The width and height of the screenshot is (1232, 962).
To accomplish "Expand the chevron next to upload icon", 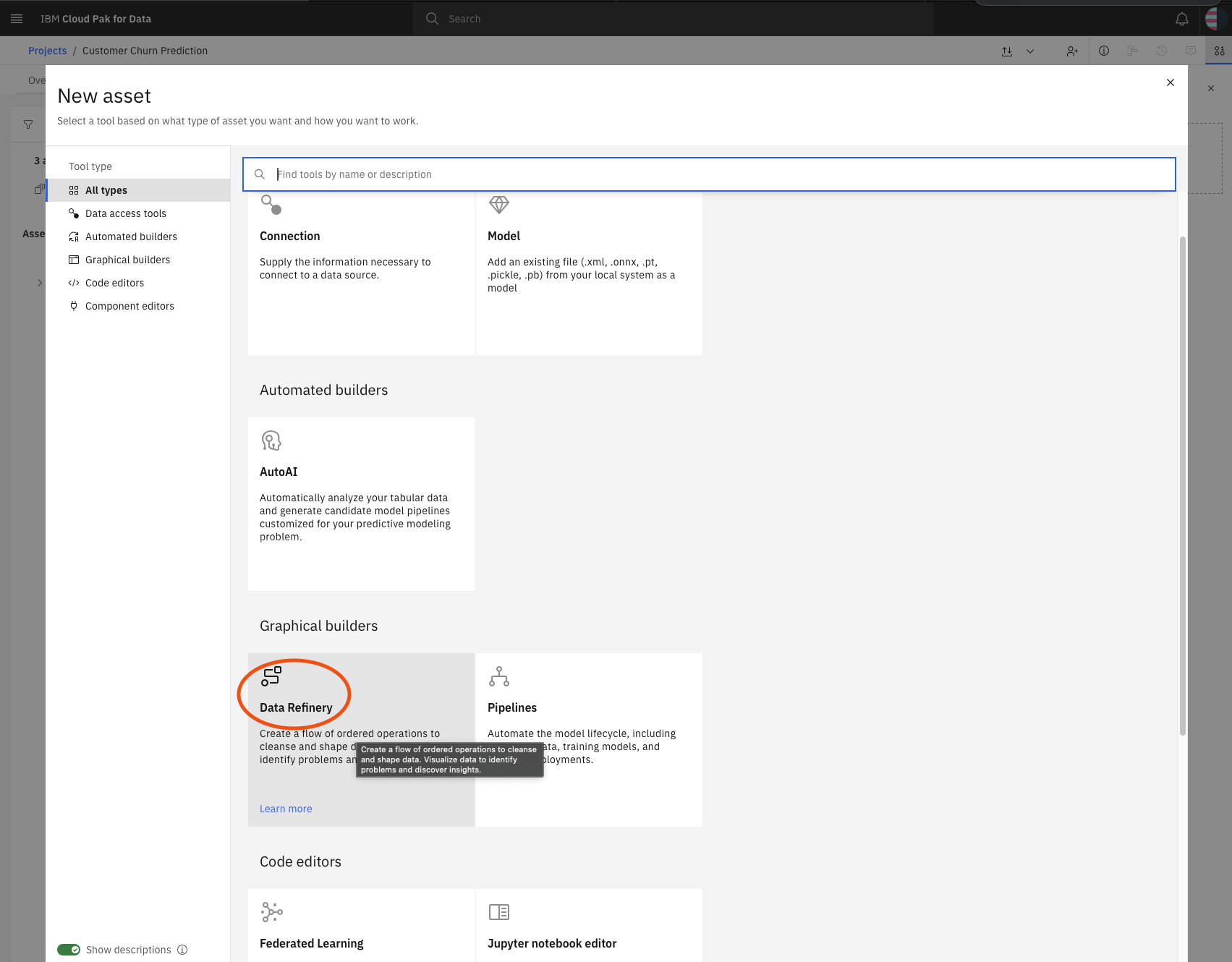I will click(x=1030, y=51).
